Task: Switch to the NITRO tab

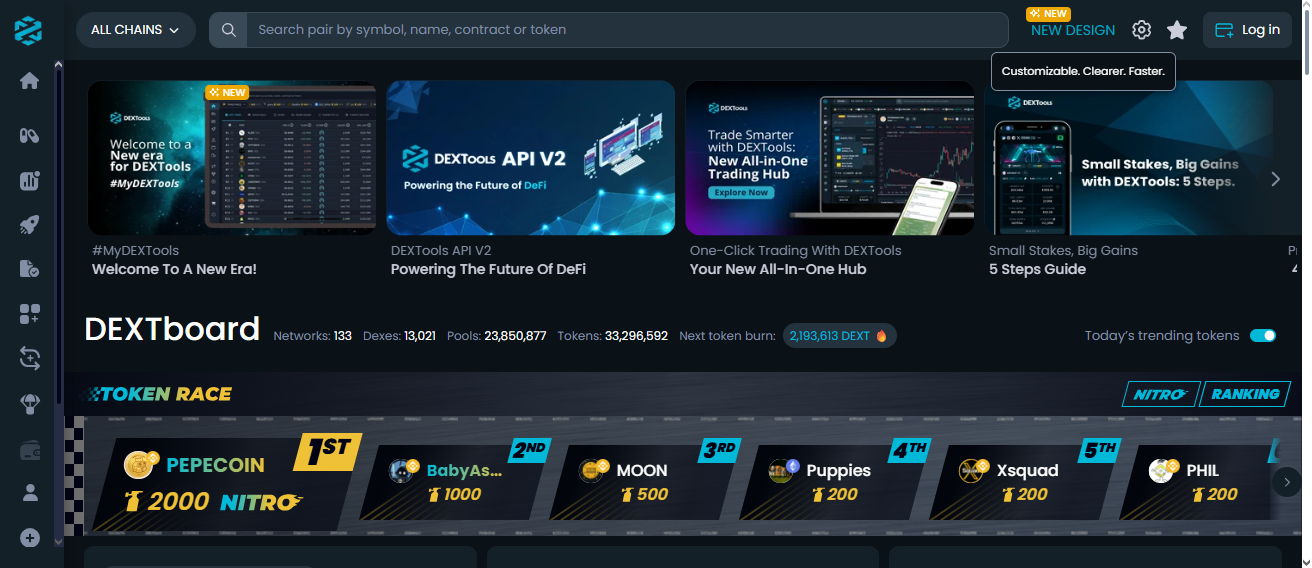Action: 1160,394
